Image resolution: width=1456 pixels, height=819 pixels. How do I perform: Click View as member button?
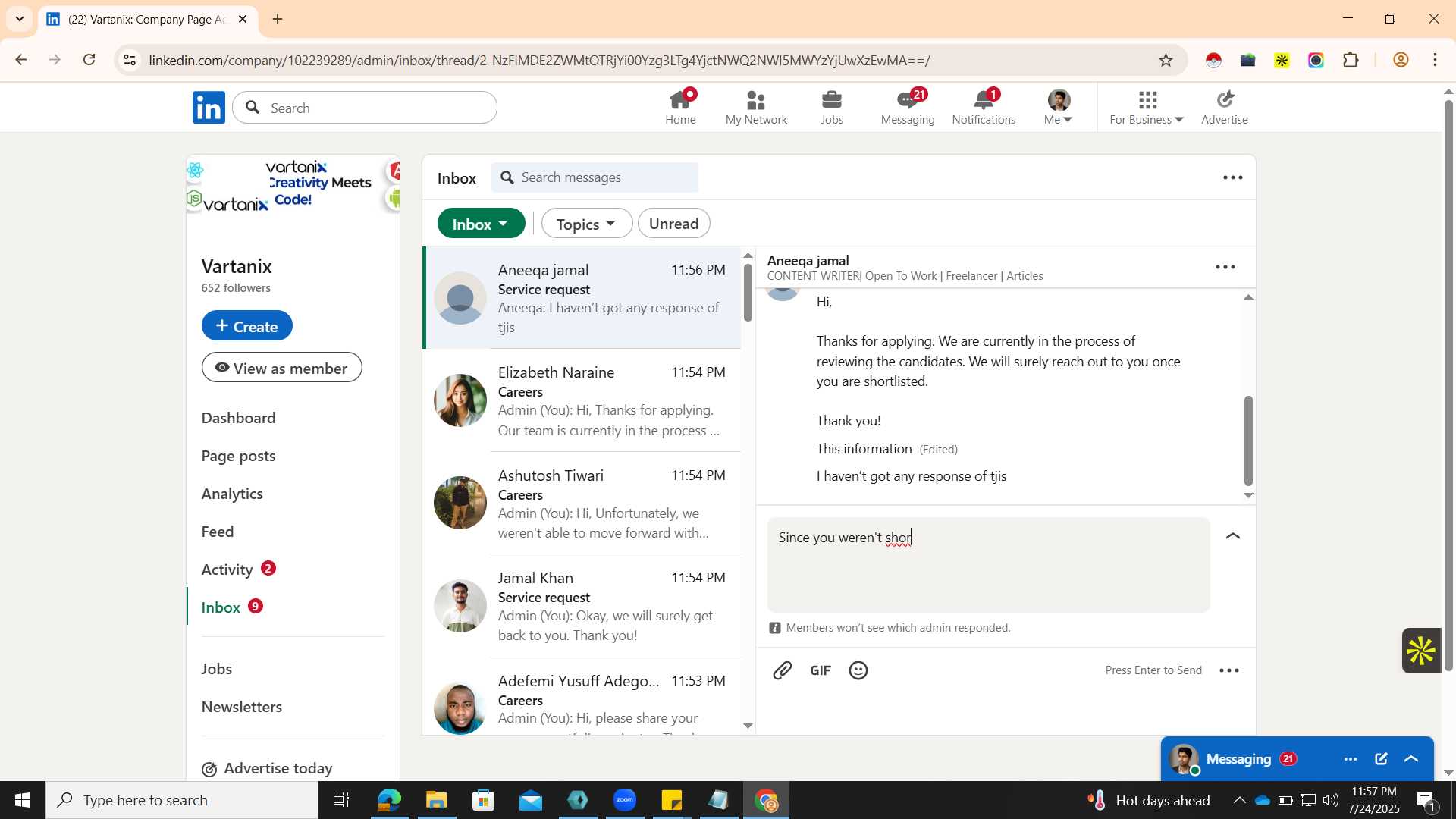pyautogui.click(x=282, y=368)
